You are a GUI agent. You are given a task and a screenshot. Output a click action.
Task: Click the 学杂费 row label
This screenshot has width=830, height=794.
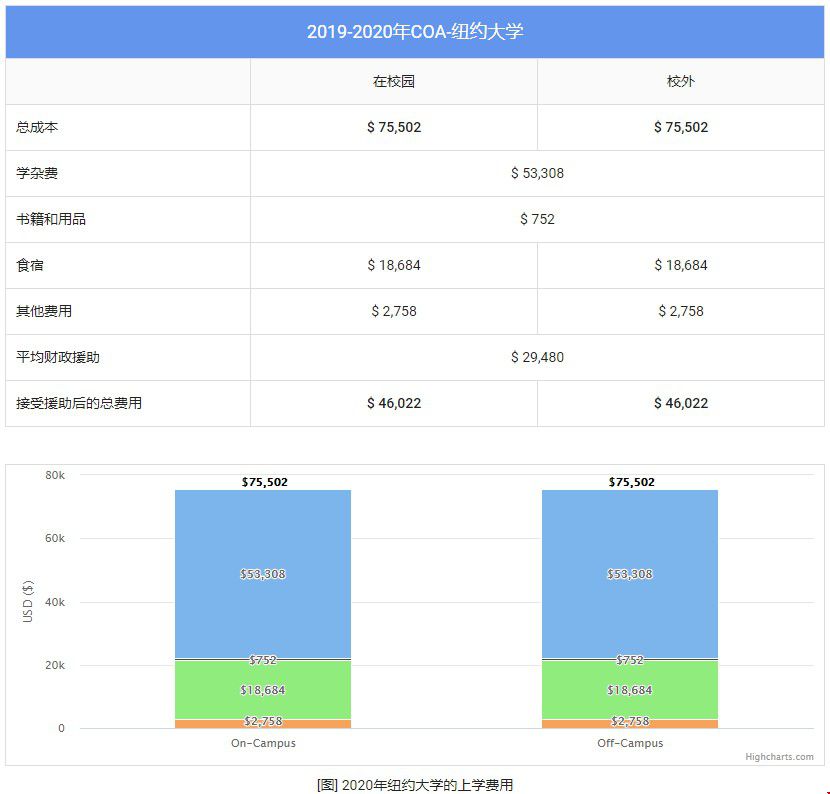click(x=37, y=173)
